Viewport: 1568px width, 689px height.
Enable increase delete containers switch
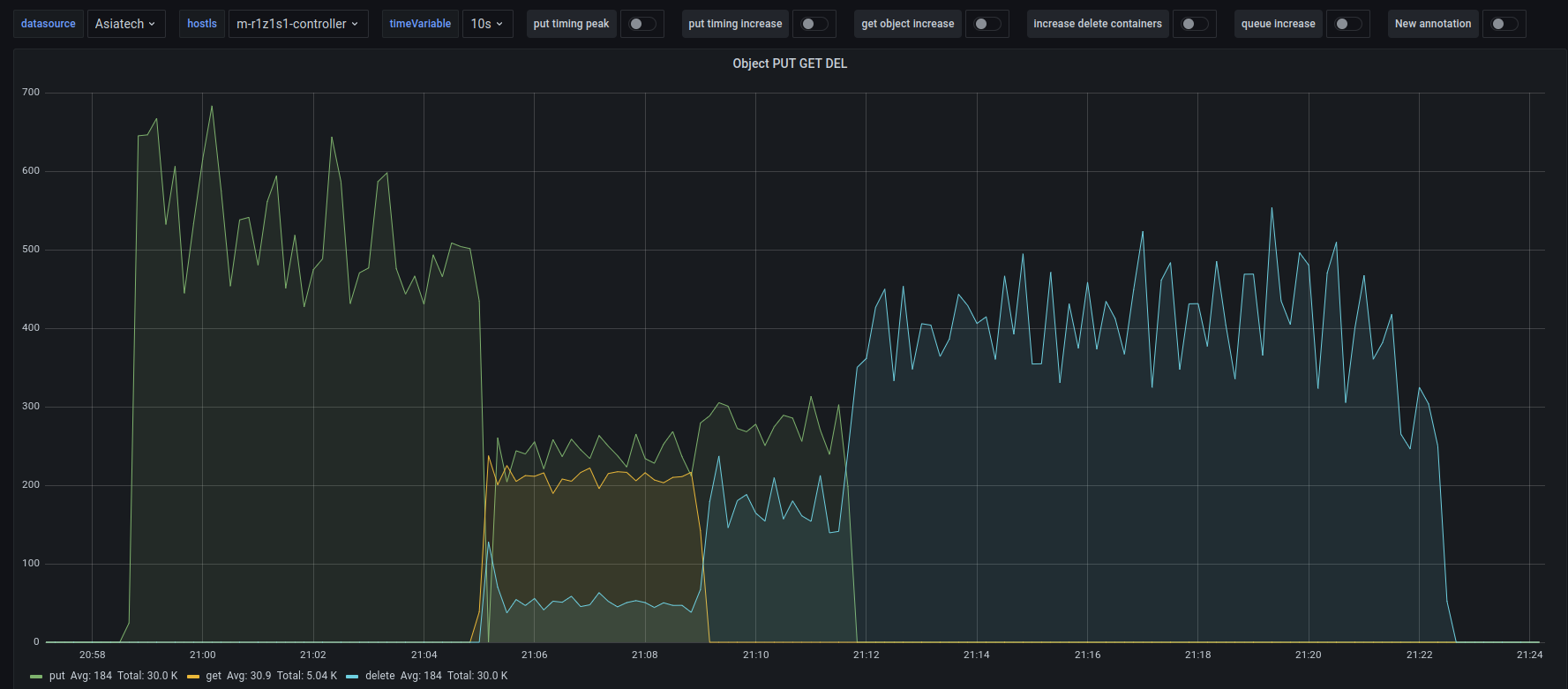[1194, 24]
